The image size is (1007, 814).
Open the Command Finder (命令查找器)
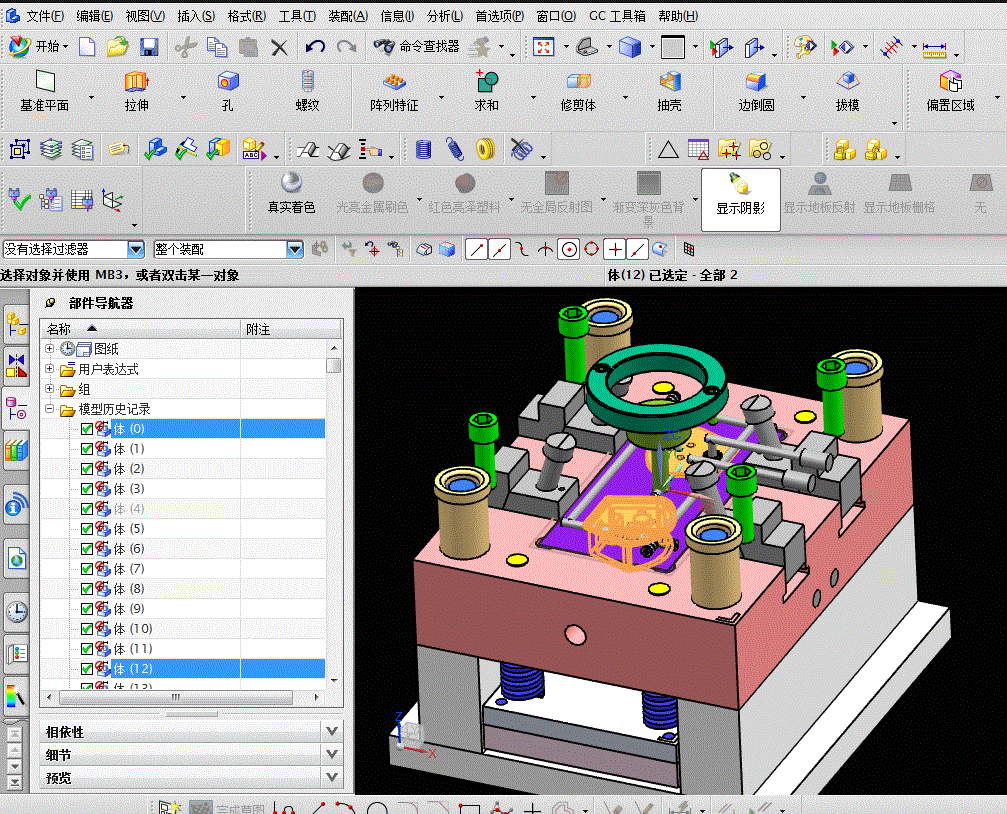point(416,46)
